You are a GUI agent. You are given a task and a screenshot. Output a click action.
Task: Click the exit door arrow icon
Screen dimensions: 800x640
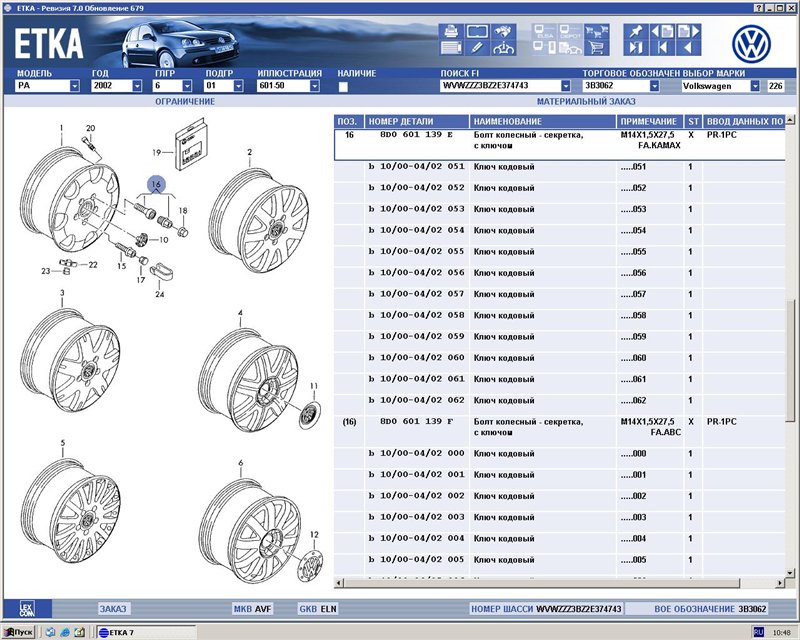click(x=636, y=48)
